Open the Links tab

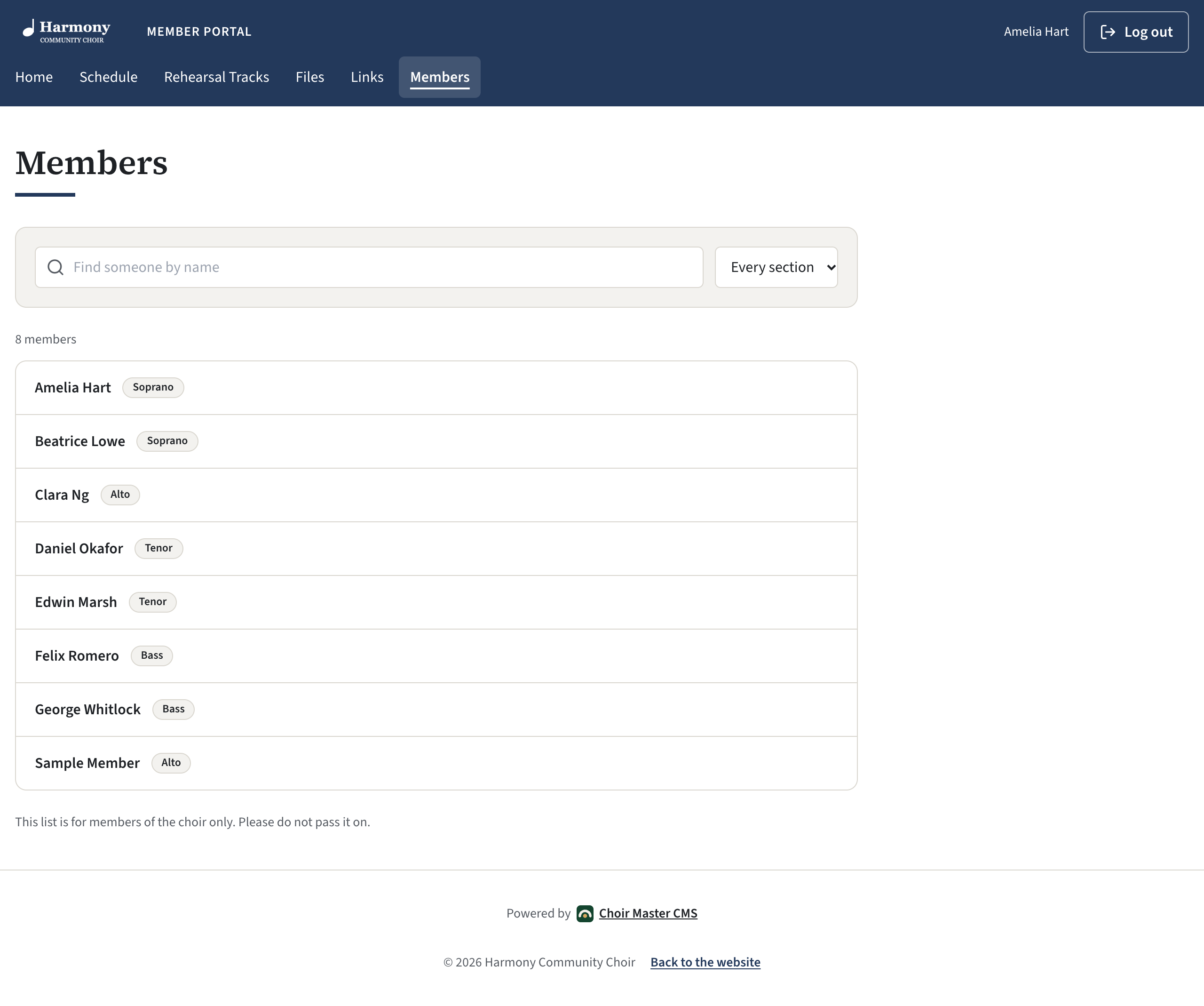click(367, 77)
